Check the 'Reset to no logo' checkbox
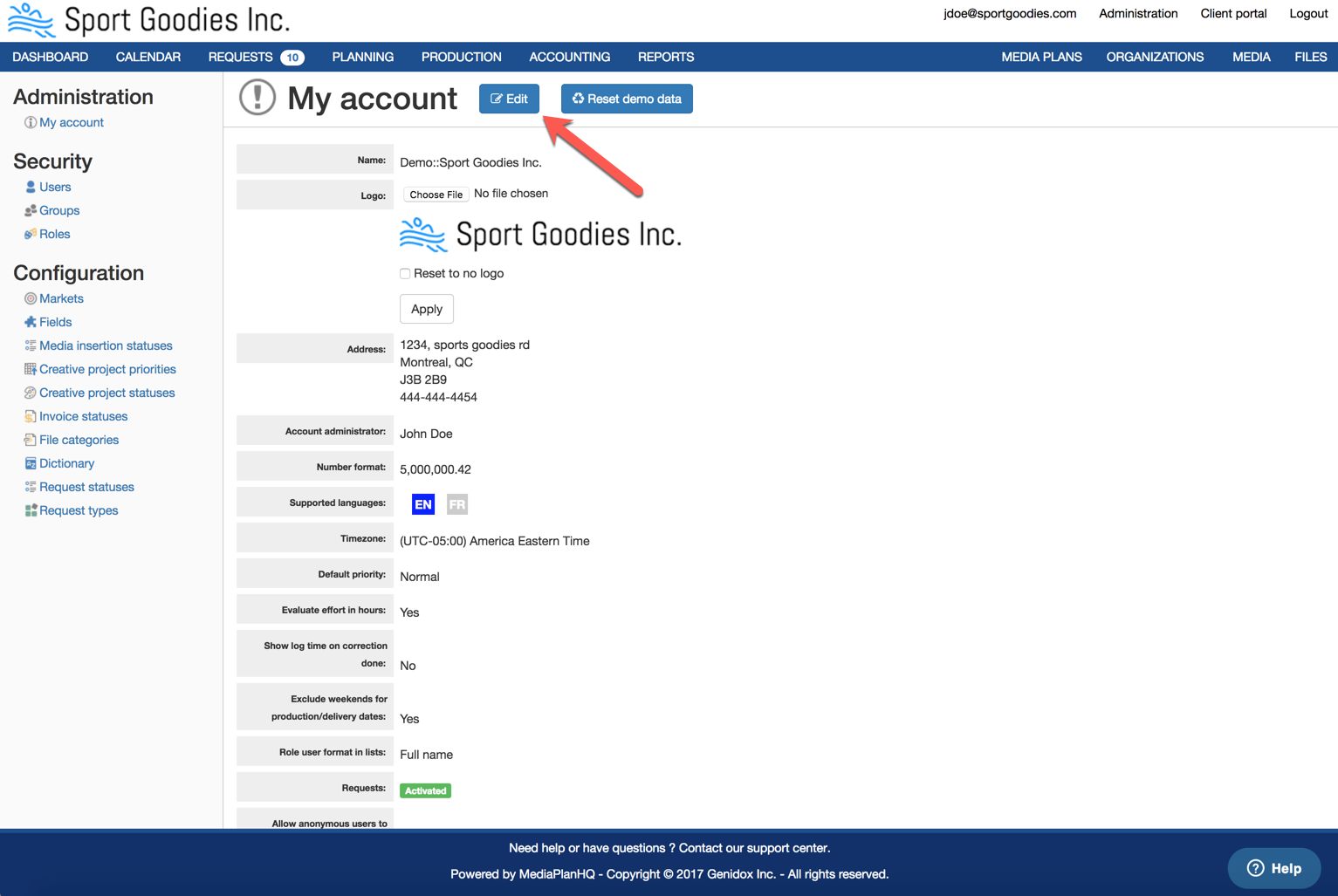The height and width of the screenshot is (896, 1338). coord(405,274)
